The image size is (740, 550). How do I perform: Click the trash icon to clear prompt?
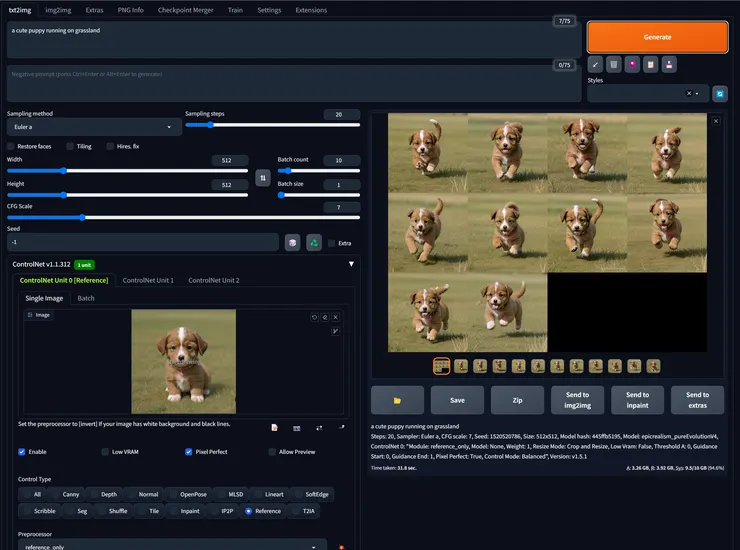[x=614, y=64]
